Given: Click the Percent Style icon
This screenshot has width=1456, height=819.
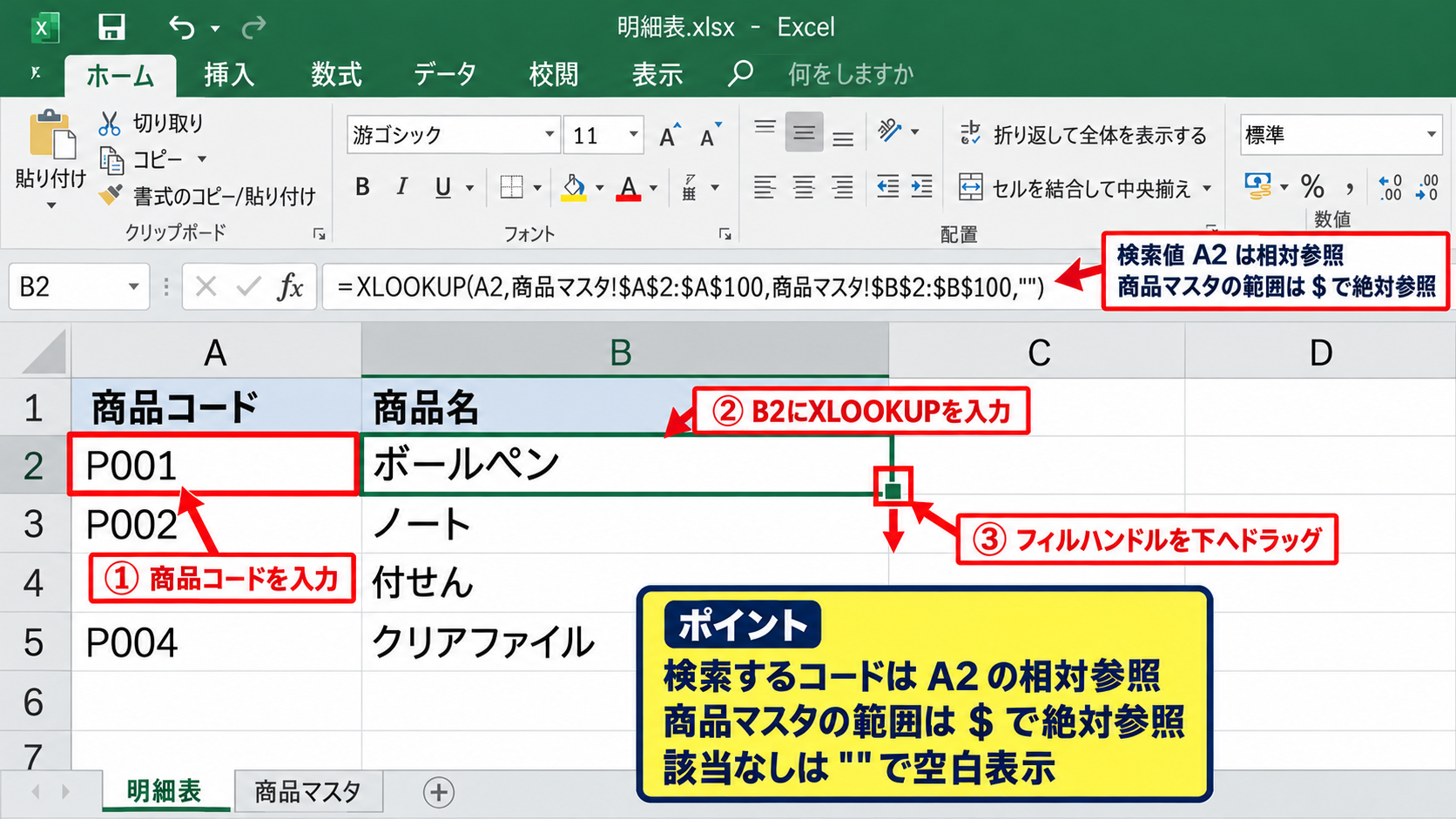Looking at the screenshot, I should (x=1312, y=186).
